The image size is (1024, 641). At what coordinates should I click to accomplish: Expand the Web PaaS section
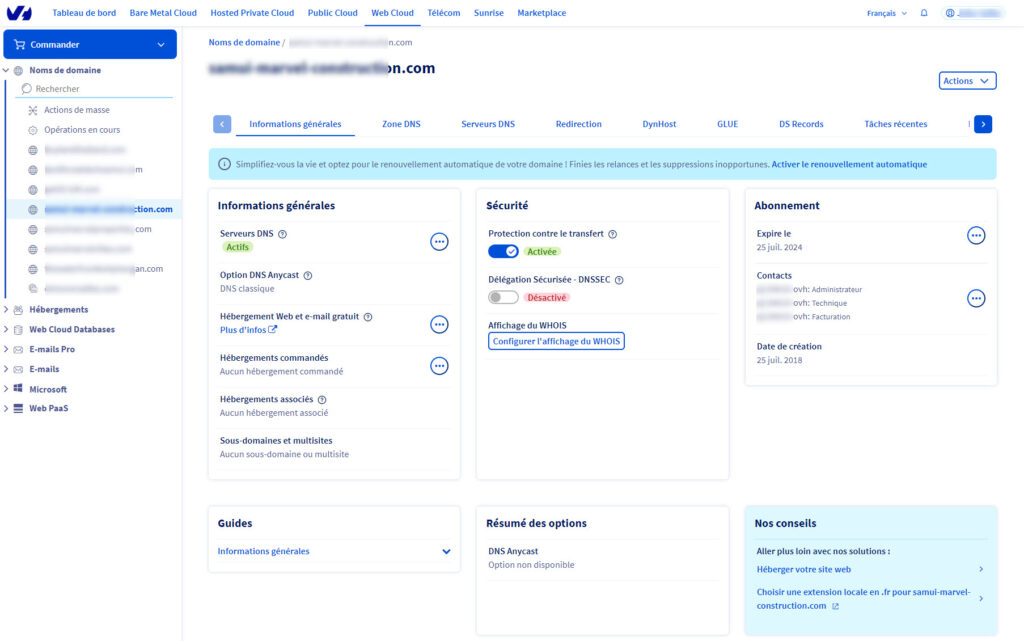coord(6,409)
